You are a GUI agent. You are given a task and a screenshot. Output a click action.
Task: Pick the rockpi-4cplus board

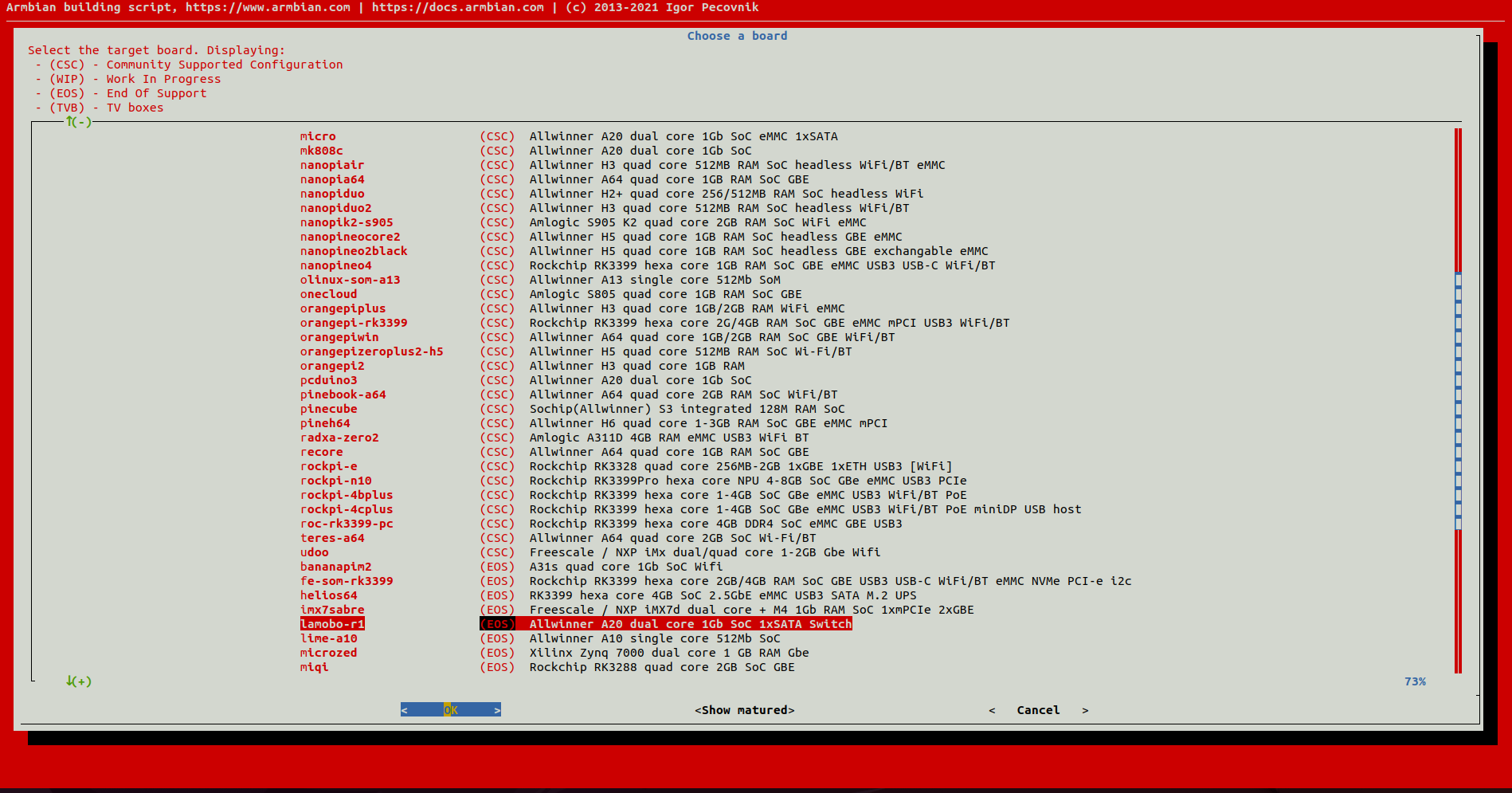[346, 509]
